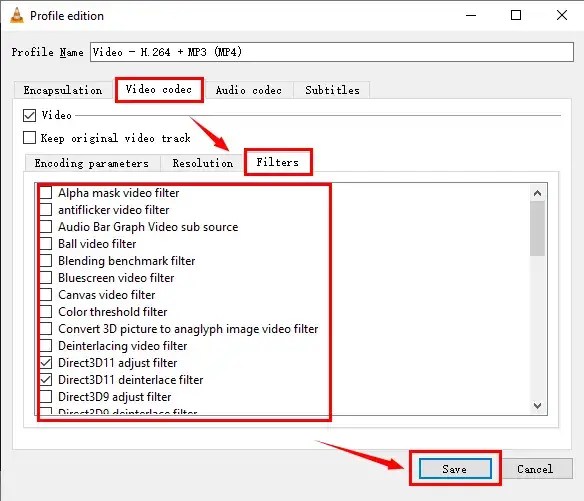This screenshot has height=501, width=584.
Task: Click the Profile Name text field
Action: point(331,52)
